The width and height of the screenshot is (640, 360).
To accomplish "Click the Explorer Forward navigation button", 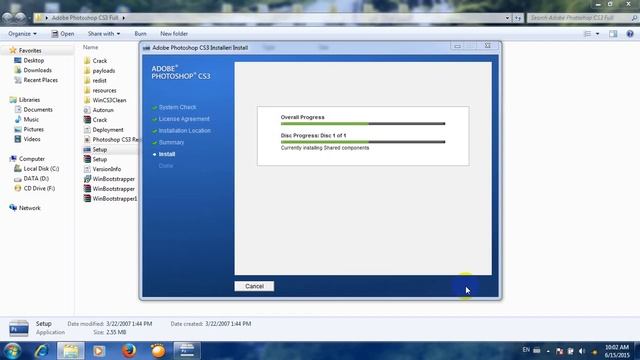I will pos(20,18).
